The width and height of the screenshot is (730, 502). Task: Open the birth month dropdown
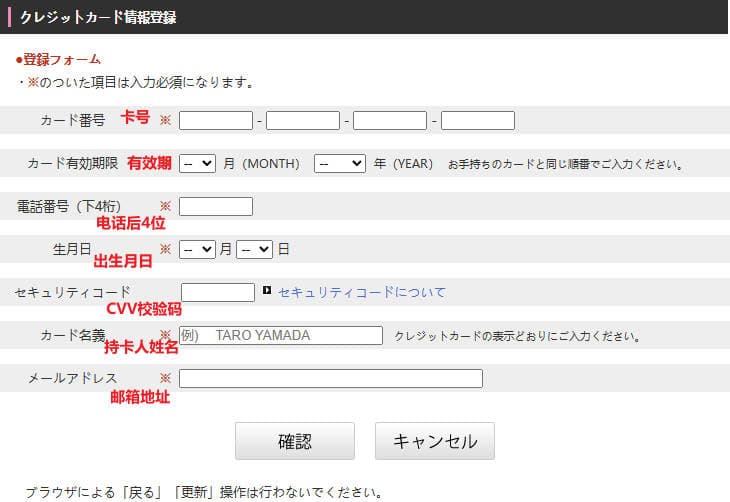[x=197, y=250]
